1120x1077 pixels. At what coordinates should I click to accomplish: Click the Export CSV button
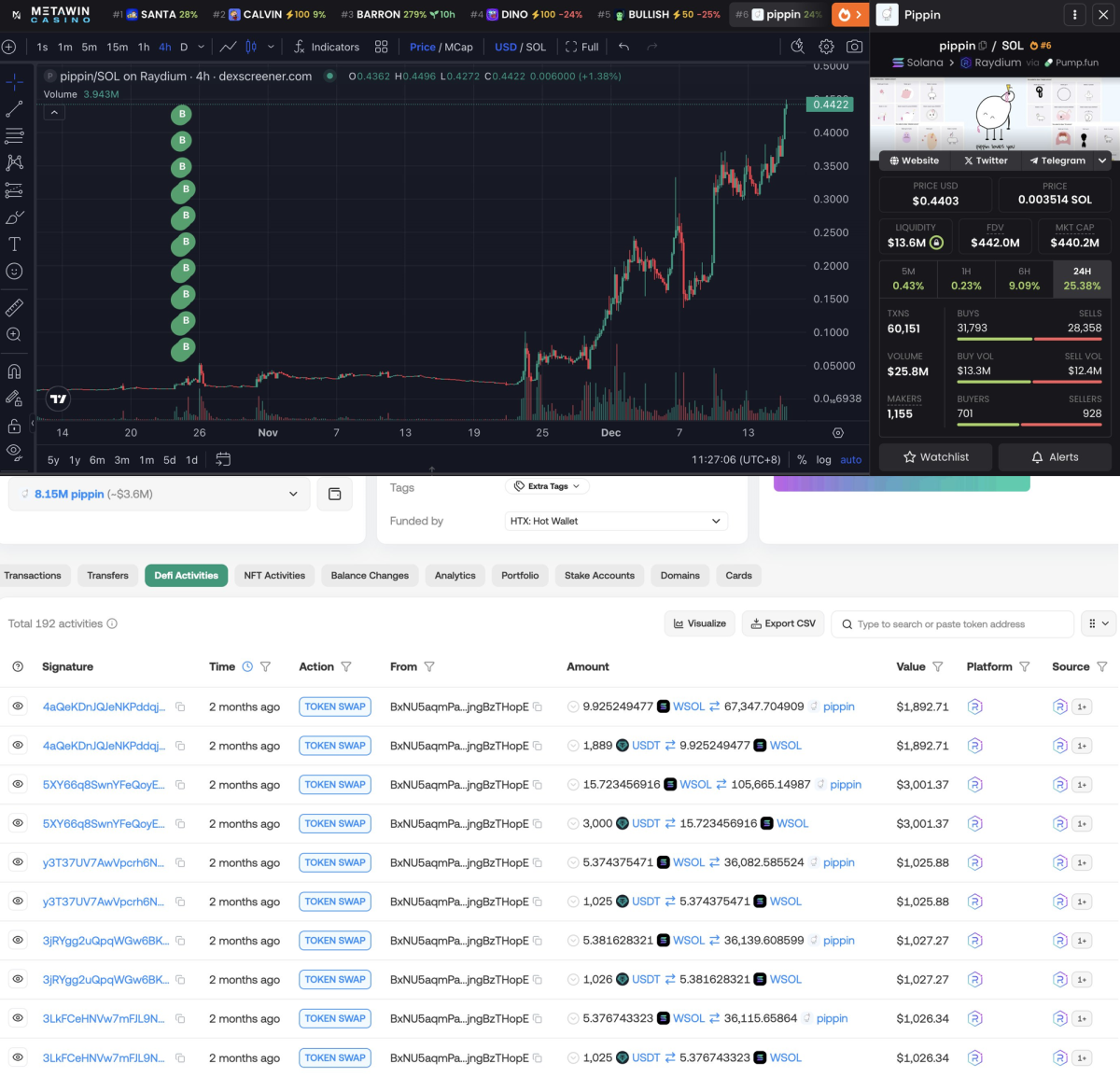[x=782, y=623]
